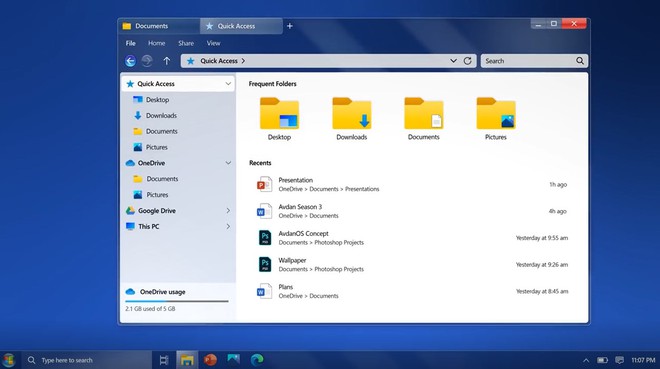Select the Quick Access tab
The image size is (660, 369).
click(241, 26)
